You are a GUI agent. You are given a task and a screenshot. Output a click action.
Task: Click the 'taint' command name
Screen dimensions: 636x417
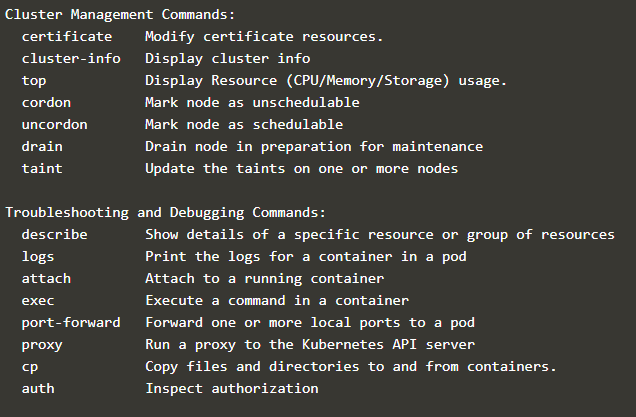click(x=41, y=168)
